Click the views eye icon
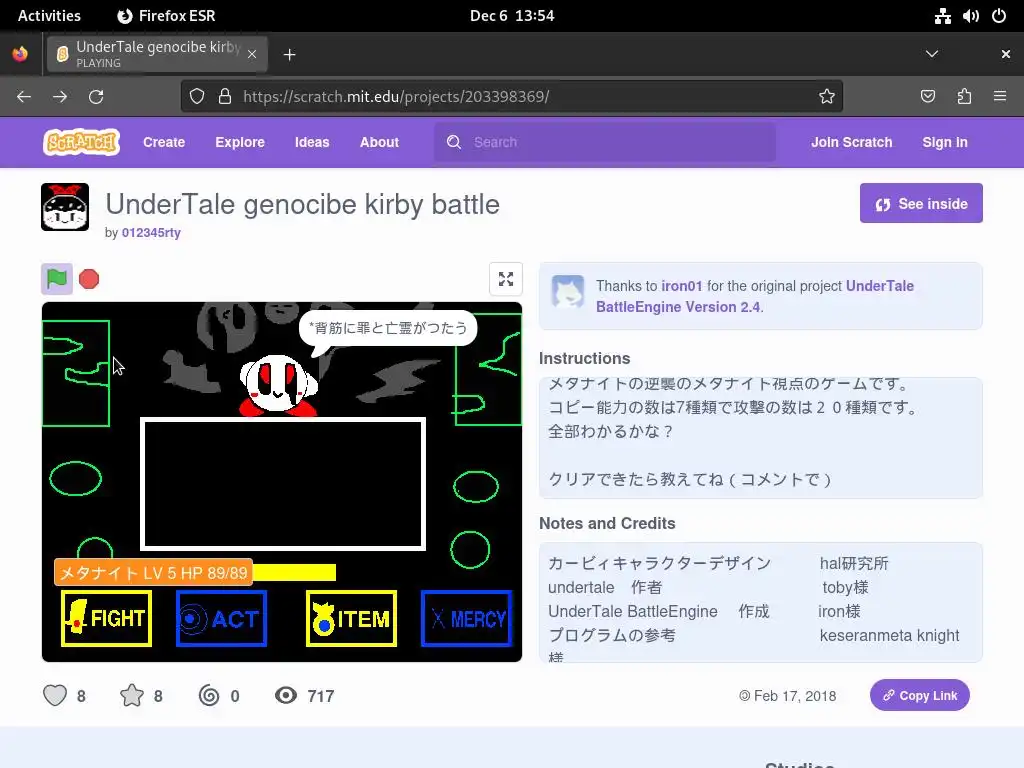 click(285, 696)
